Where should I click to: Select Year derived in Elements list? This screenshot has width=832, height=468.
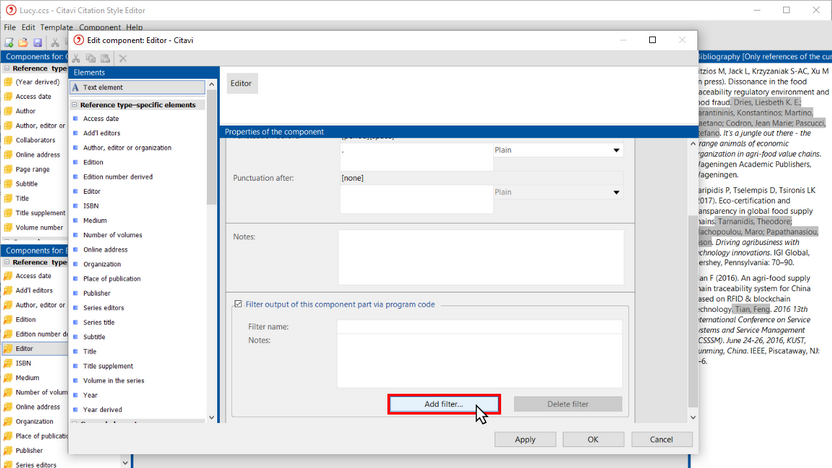pyautogui.click(x=102, y=410)
